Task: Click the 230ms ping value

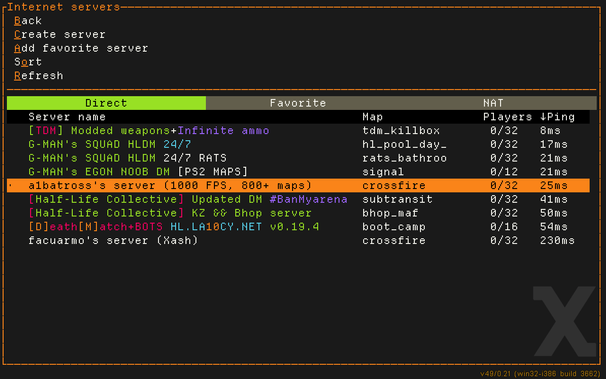Action: tap(557, 240)
